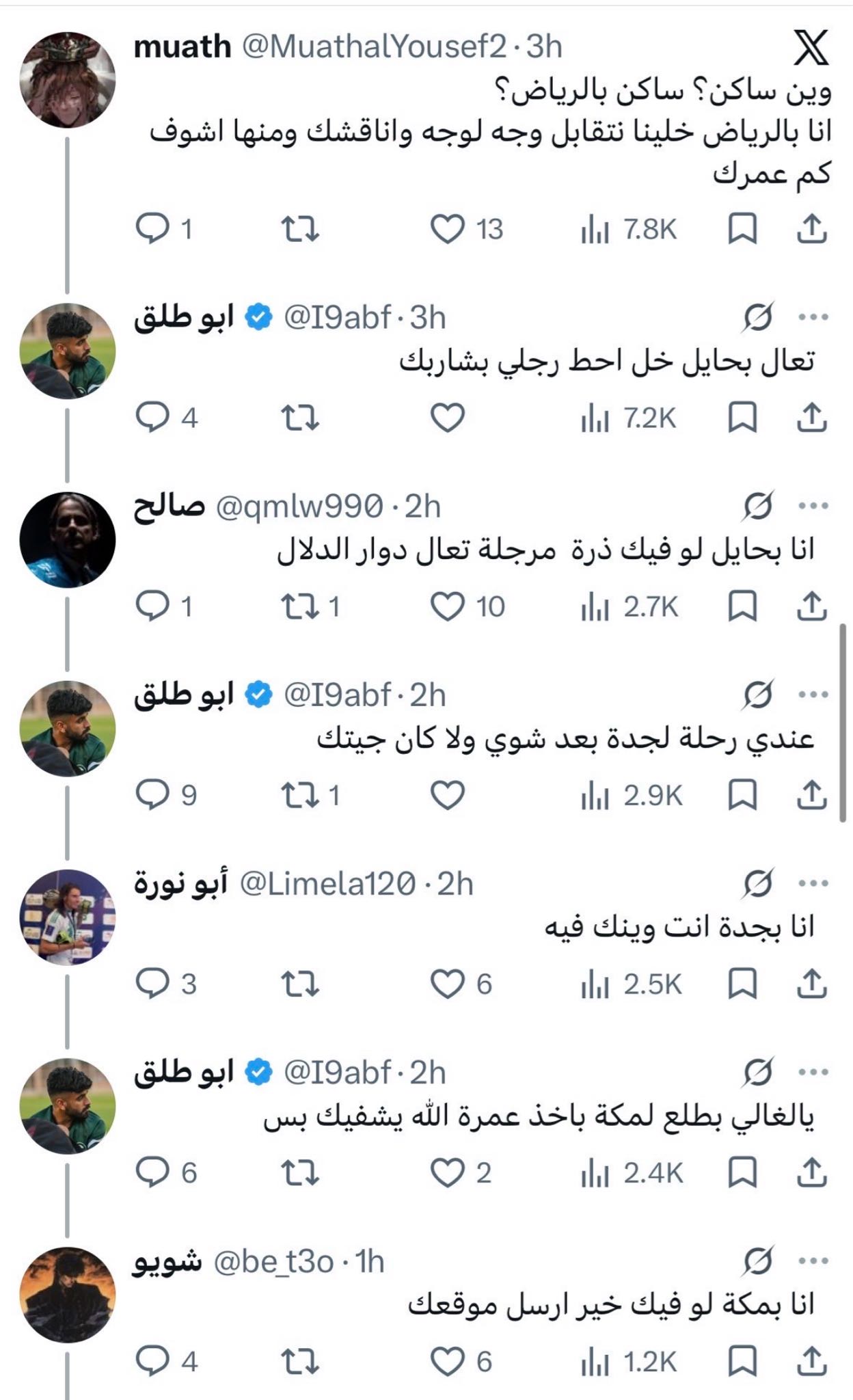The width and height of the screenshot is (853, 1400).
Task: Open more options on صالح's tweet
Action: 813,506
